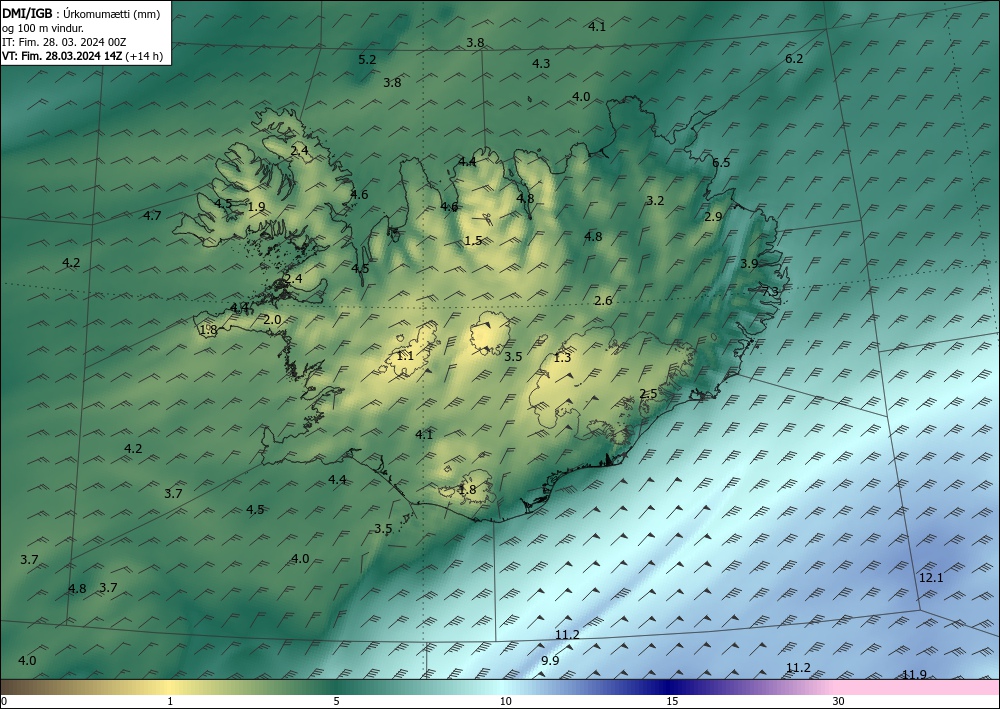Select the 3.2 map value
This screenshot has width=1000, height=709.
point(655,201)
